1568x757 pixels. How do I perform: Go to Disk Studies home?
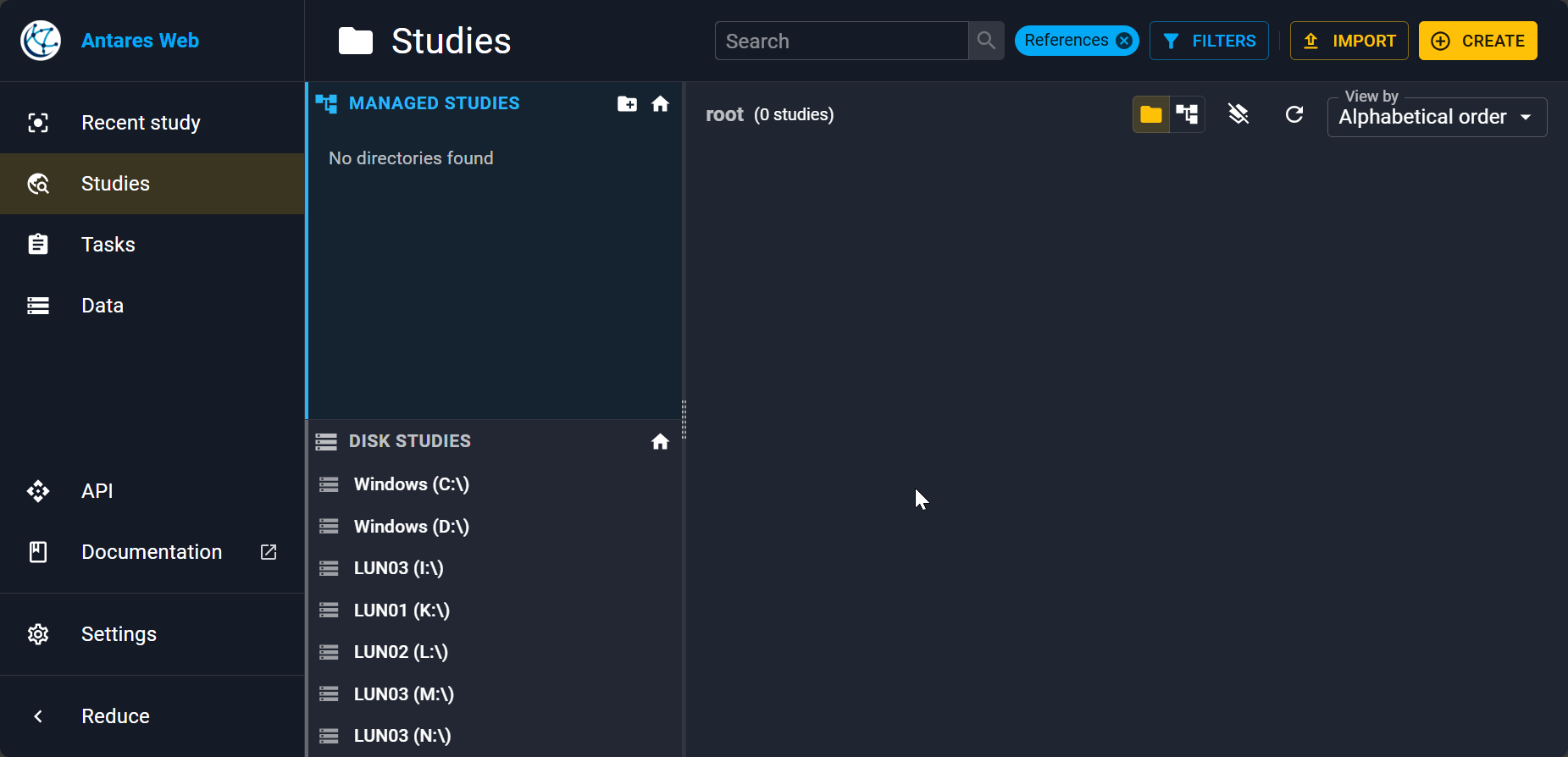[x=660, y=441]
